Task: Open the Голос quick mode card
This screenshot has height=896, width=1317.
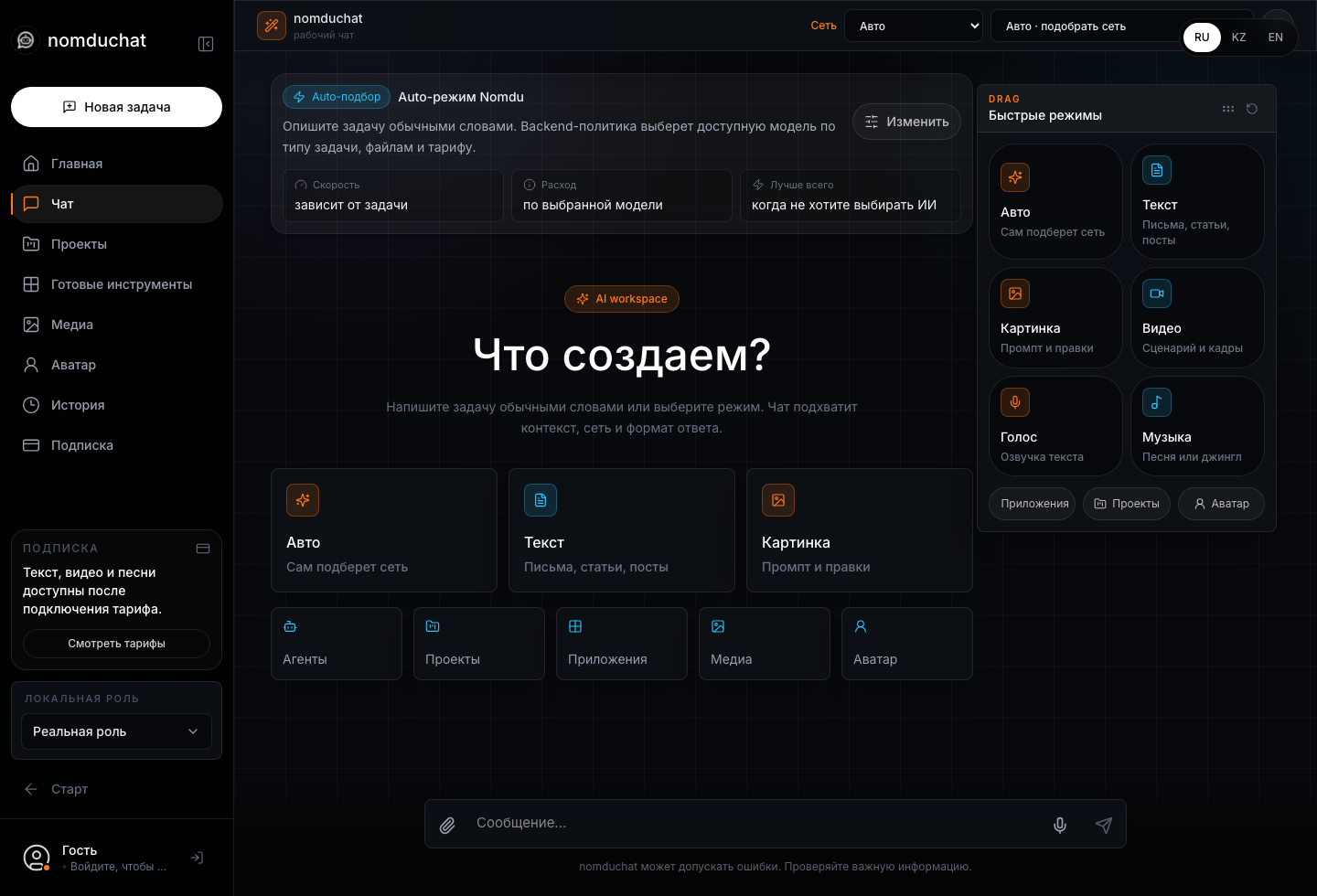Action: point(1055,426)
